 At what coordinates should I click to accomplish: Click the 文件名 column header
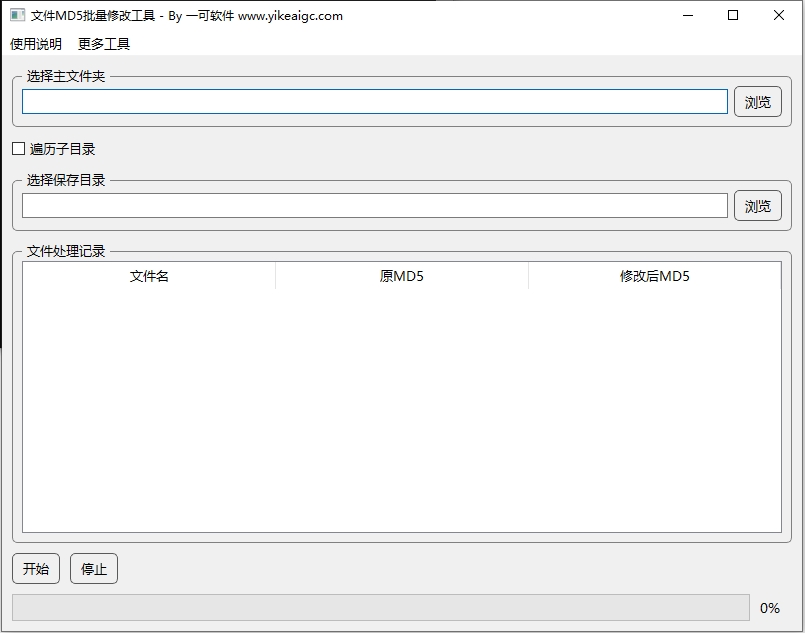[x=149, y=276]
